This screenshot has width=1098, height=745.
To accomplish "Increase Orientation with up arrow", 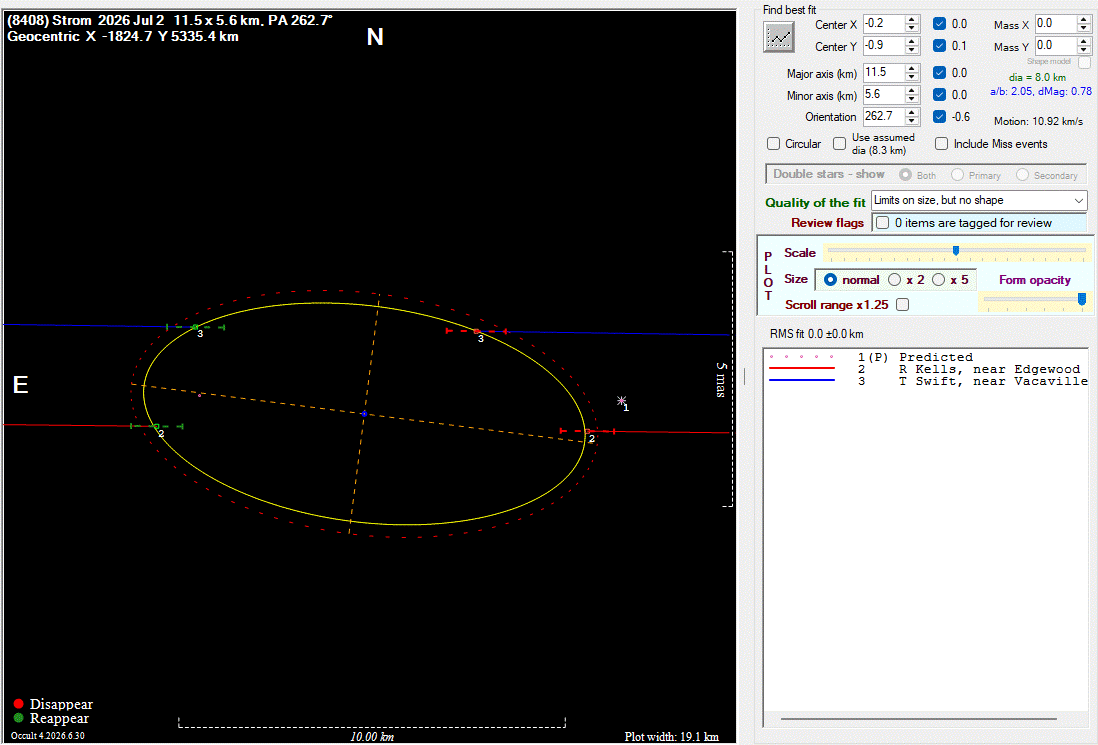I will coord(912,112).
